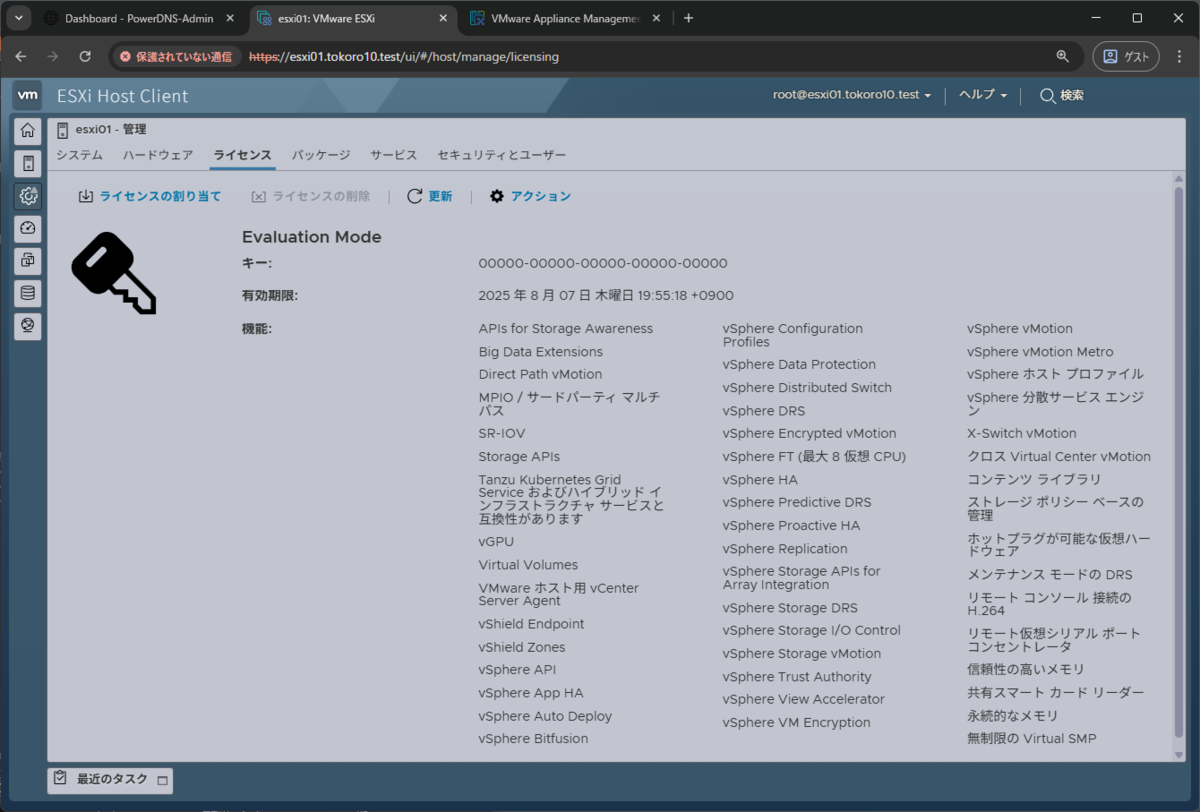Select the Licensing (ライセンス) tab
The width and height of the screenshot is (1200, 812).
click(x=242, y=155)
